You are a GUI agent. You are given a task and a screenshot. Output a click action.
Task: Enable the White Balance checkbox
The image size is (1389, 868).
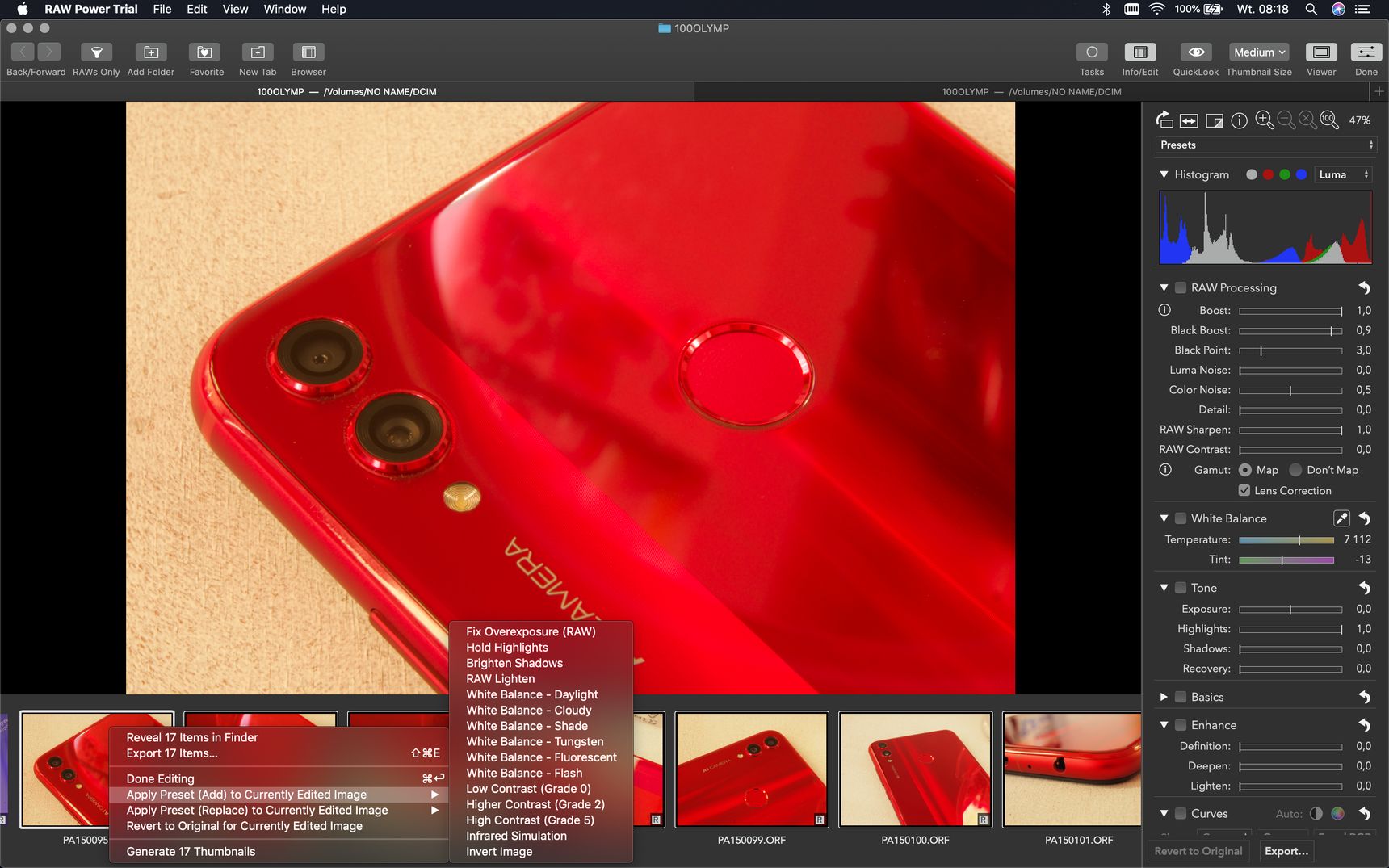coord(1181,518)
